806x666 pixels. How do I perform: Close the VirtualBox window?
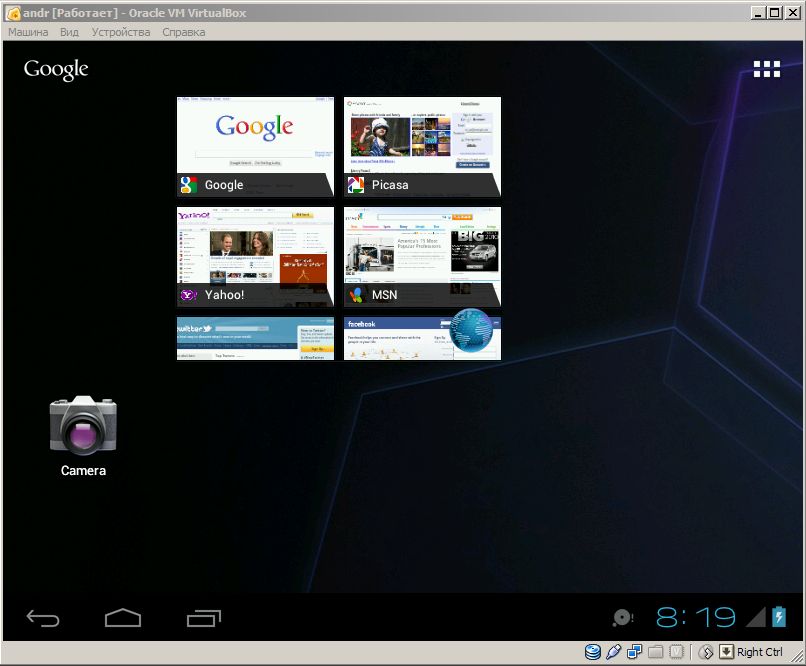click(x=793, y=13)
